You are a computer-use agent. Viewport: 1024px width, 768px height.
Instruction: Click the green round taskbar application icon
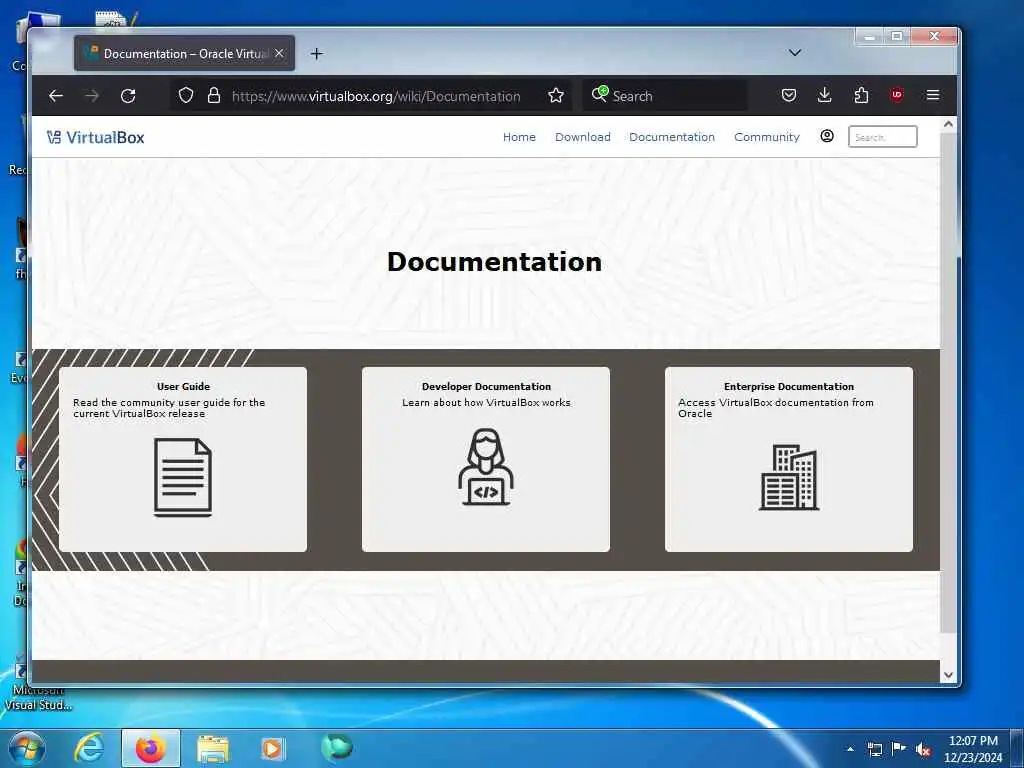pyautogui.click(x=337, y=747)
